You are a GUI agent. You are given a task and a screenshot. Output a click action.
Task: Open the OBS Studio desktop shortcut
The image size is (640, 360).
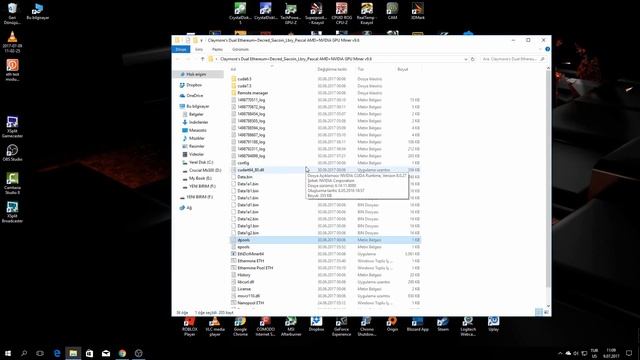click(12, 153)
